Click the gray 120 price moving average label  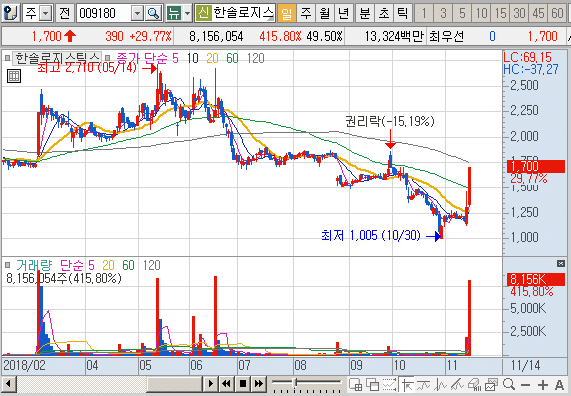pos(255,58)
